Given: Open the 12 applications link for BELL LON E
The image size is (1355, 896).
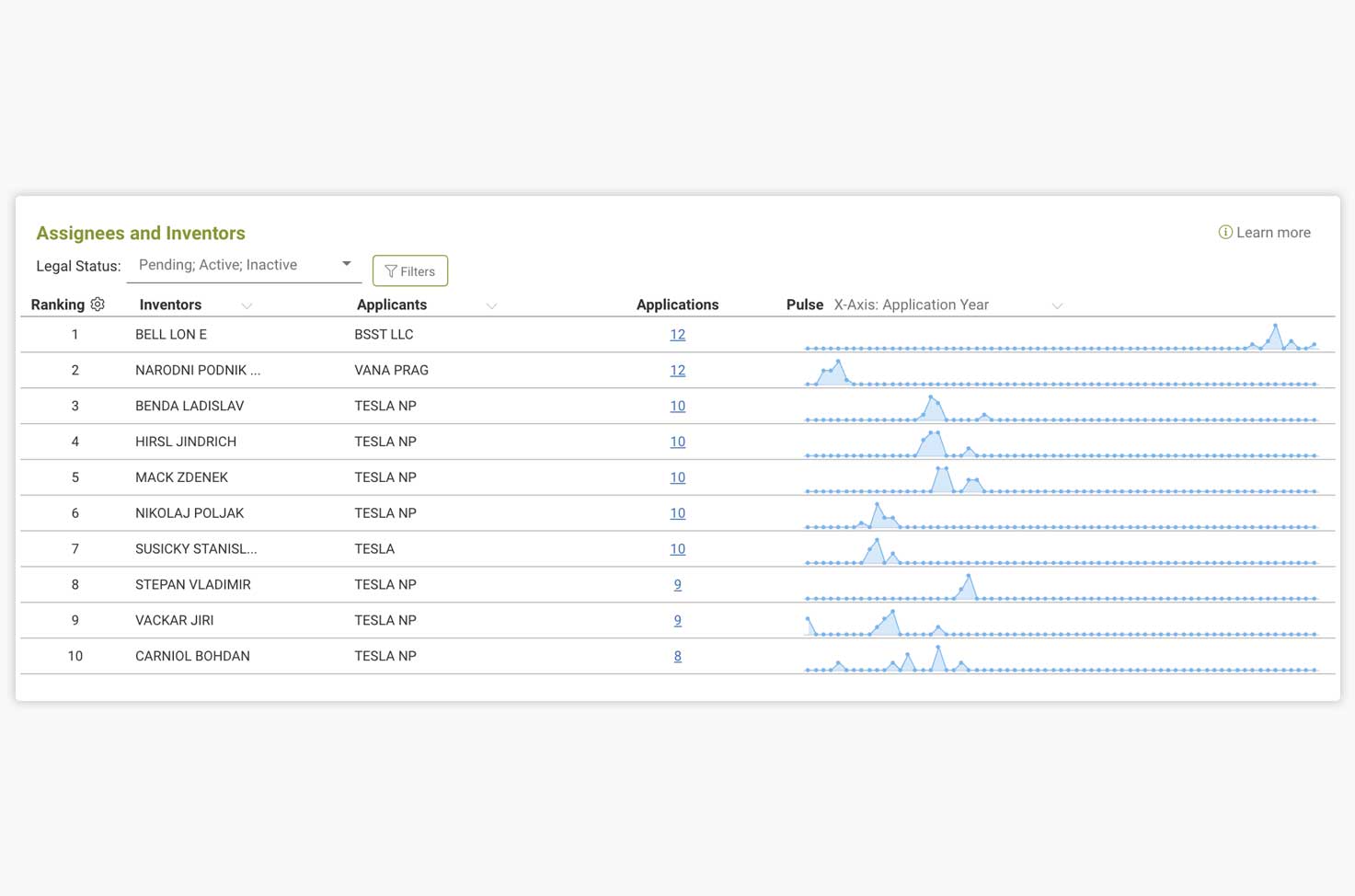Looking at the screenshot, I should click(x=678, y=335).
